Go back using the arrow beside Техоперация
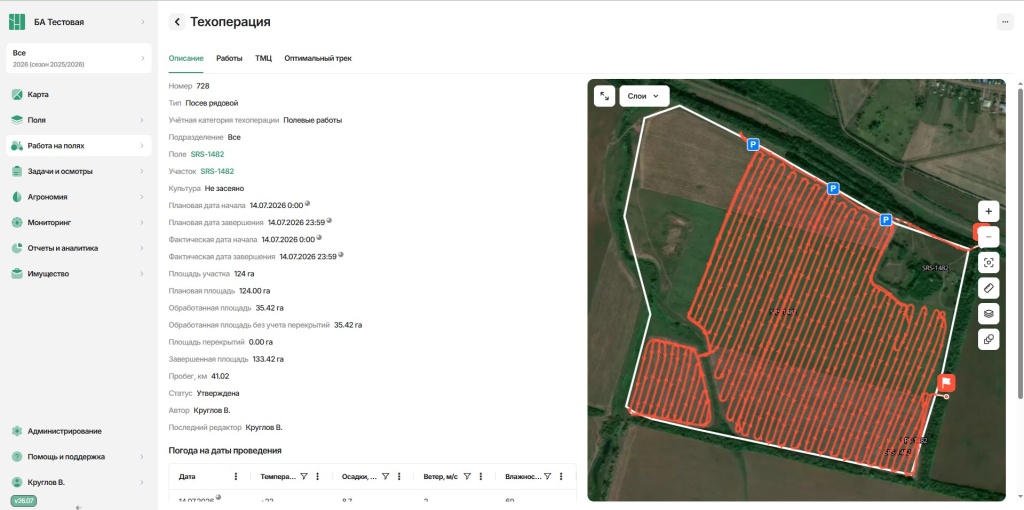 [177, 22]
